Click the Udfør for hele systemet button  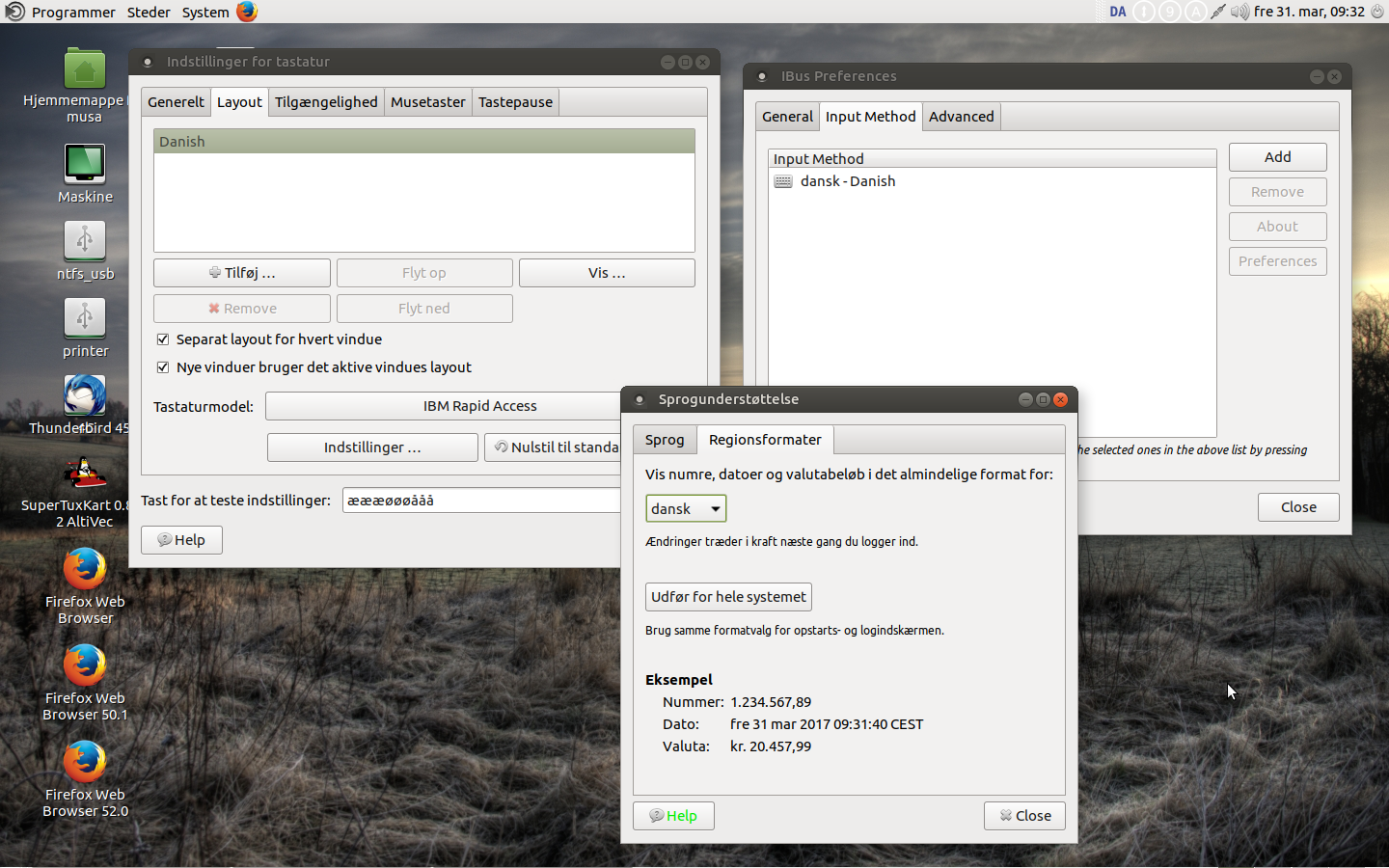point(728,597)
